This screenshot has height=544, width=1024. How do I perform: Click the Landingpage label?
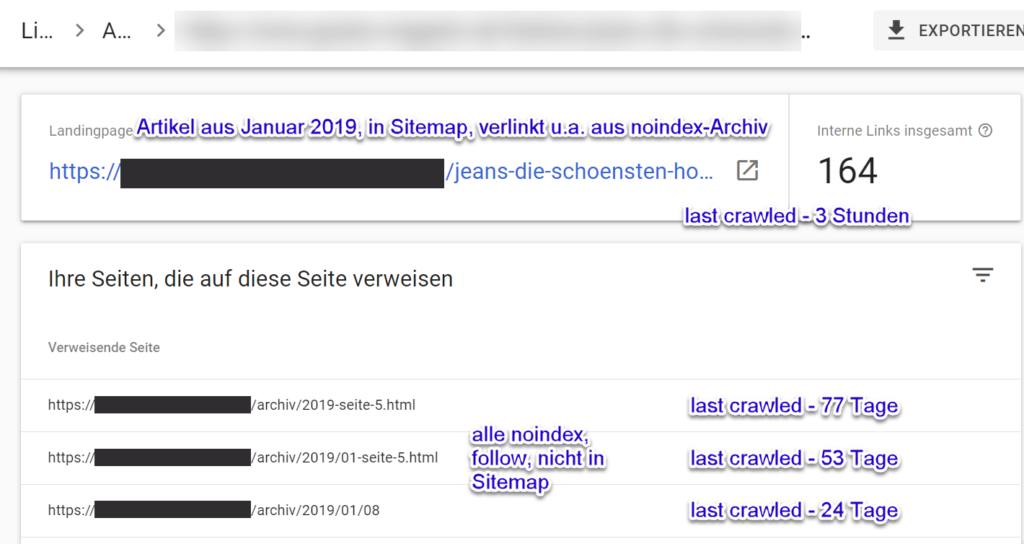pos(91,131)
